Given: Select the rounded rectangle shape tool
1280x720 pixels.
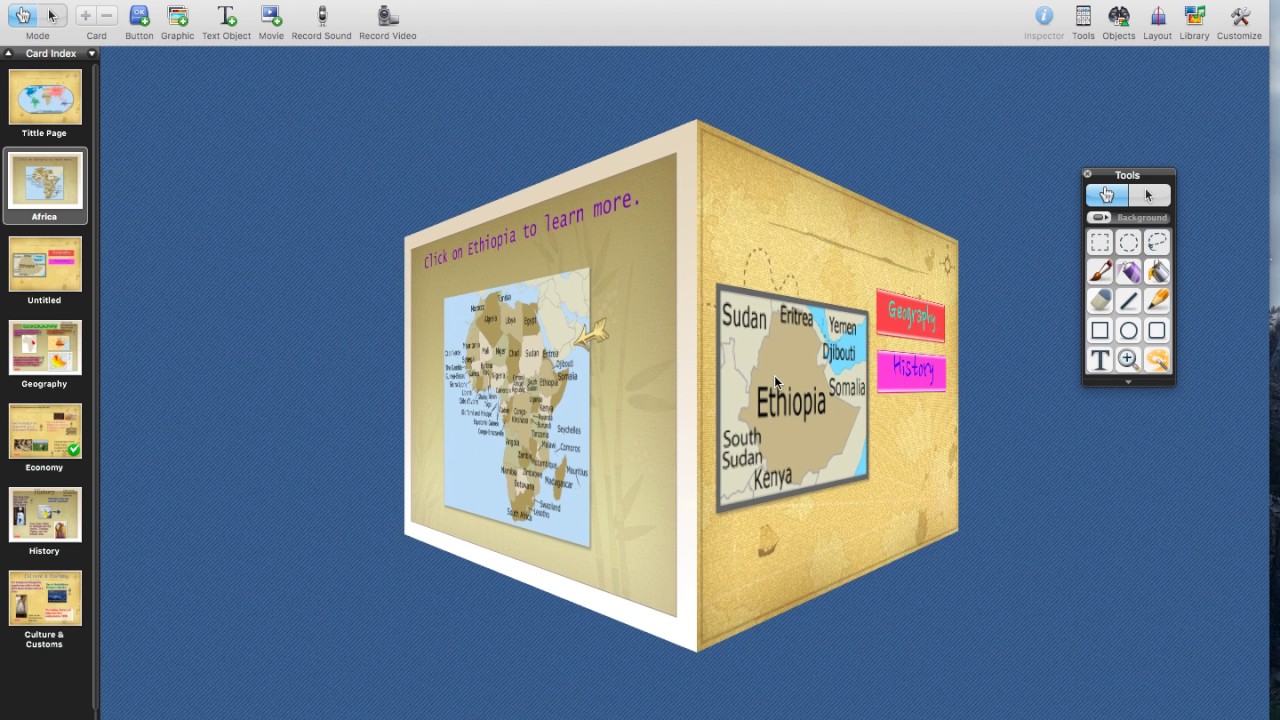Looking at the screenshot, I should pyautogui.click(x=1157, y=330).
